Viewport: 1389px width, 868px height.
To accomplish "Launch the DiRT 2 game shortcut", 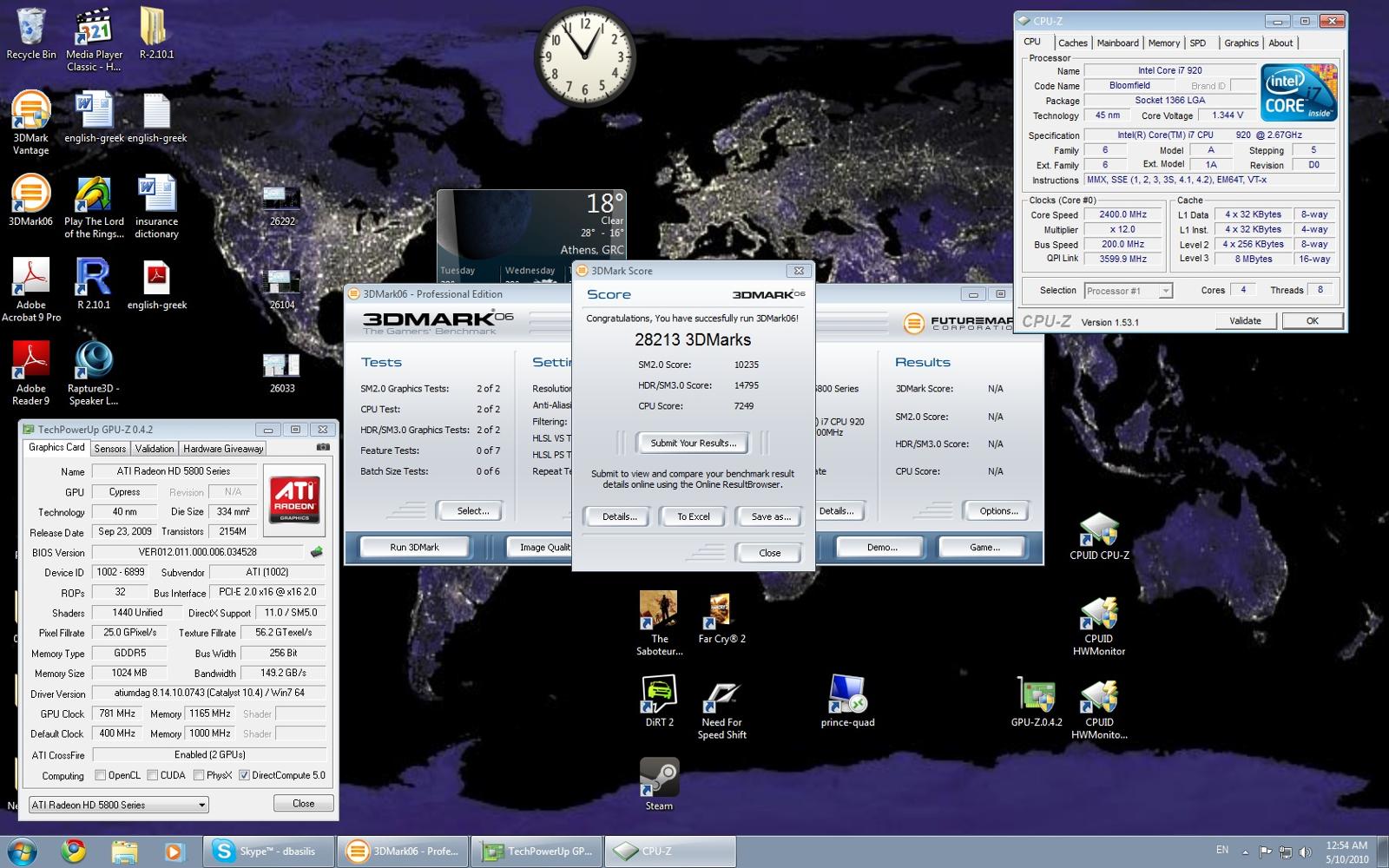I will click(x=660, y=701).
